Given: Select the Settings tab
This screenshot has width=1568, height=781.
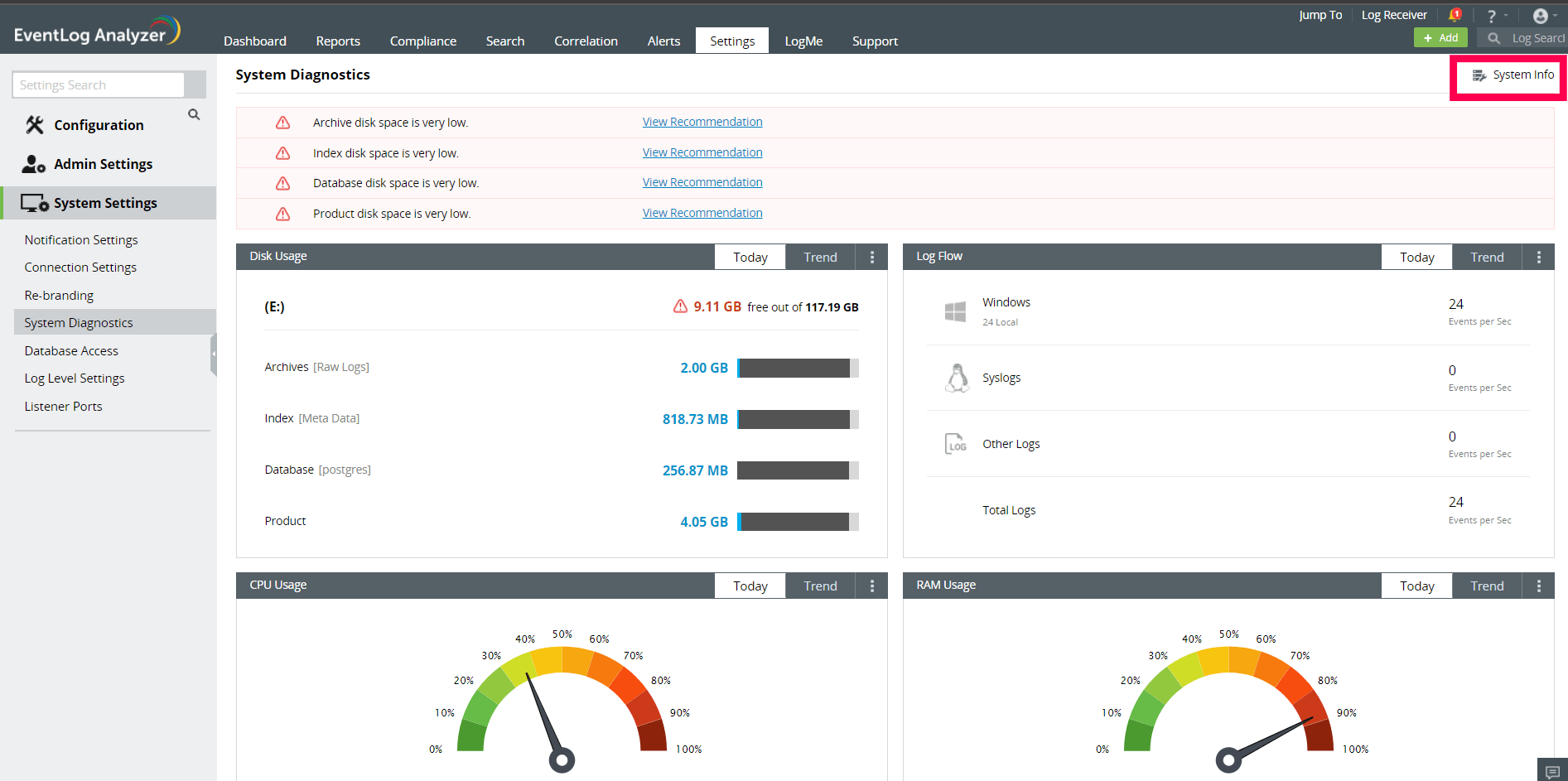Looking at the screenshot, I should 732,41.
